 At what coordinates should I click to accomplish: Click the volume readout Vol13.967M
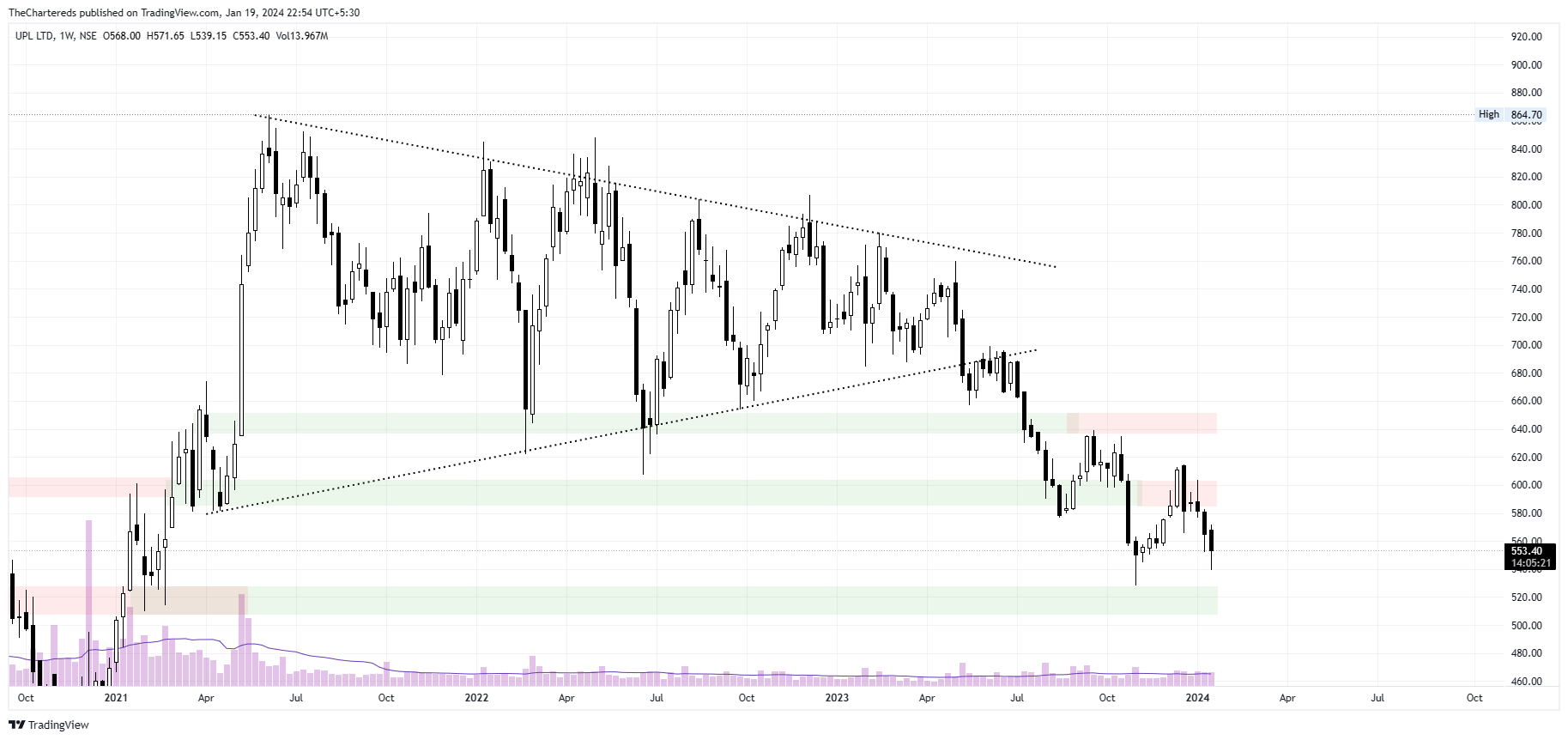pos(302,36)
